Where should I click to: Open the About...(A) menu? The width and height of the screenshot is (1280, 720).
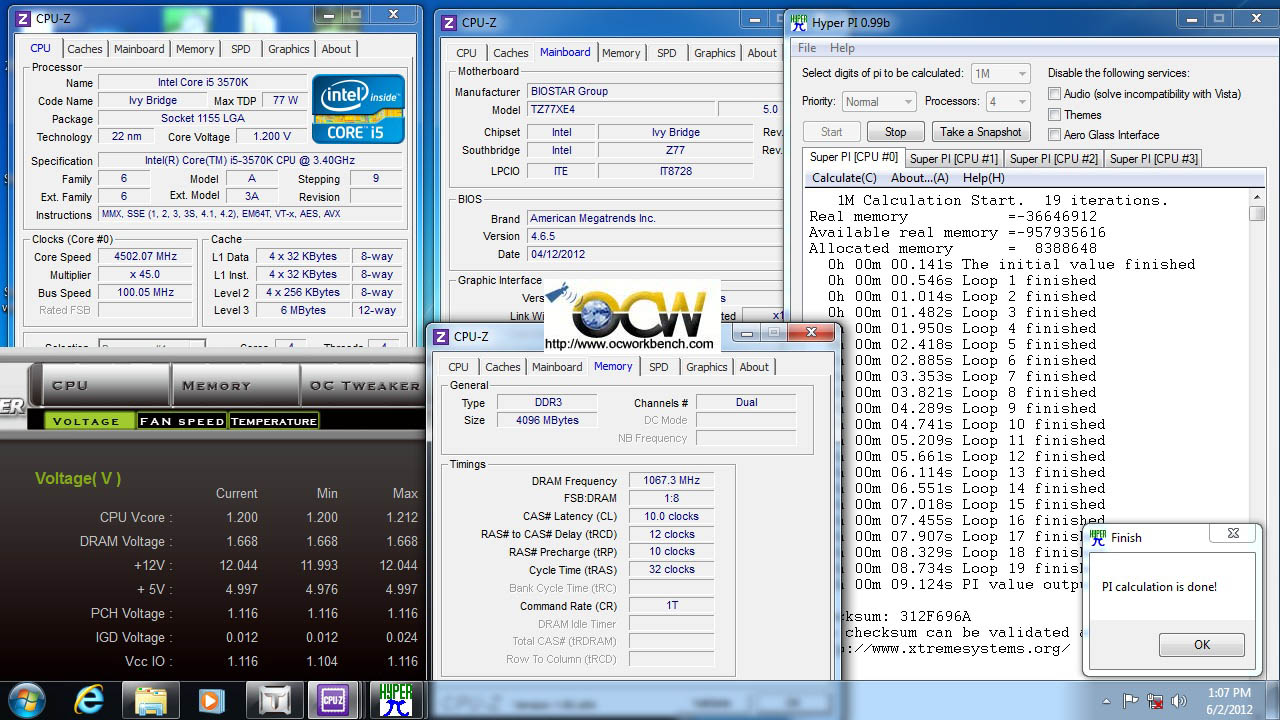tap(920, 178)
